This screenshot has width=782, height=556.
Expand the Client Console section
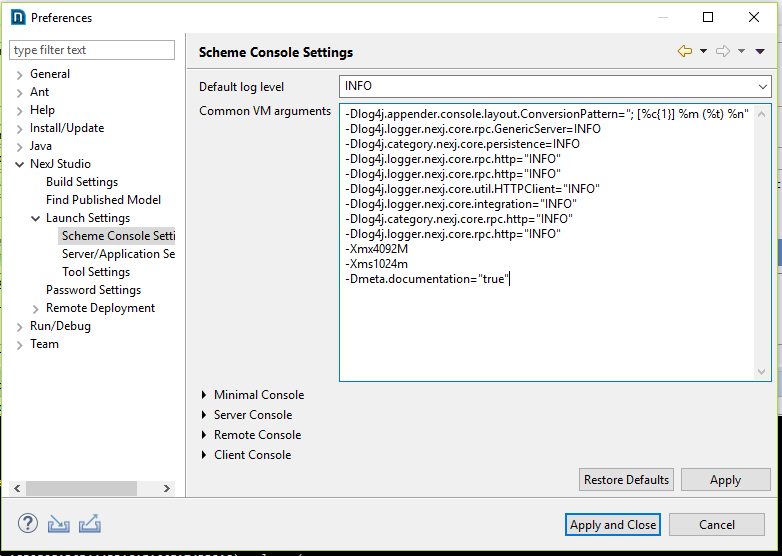pos(205,455)
